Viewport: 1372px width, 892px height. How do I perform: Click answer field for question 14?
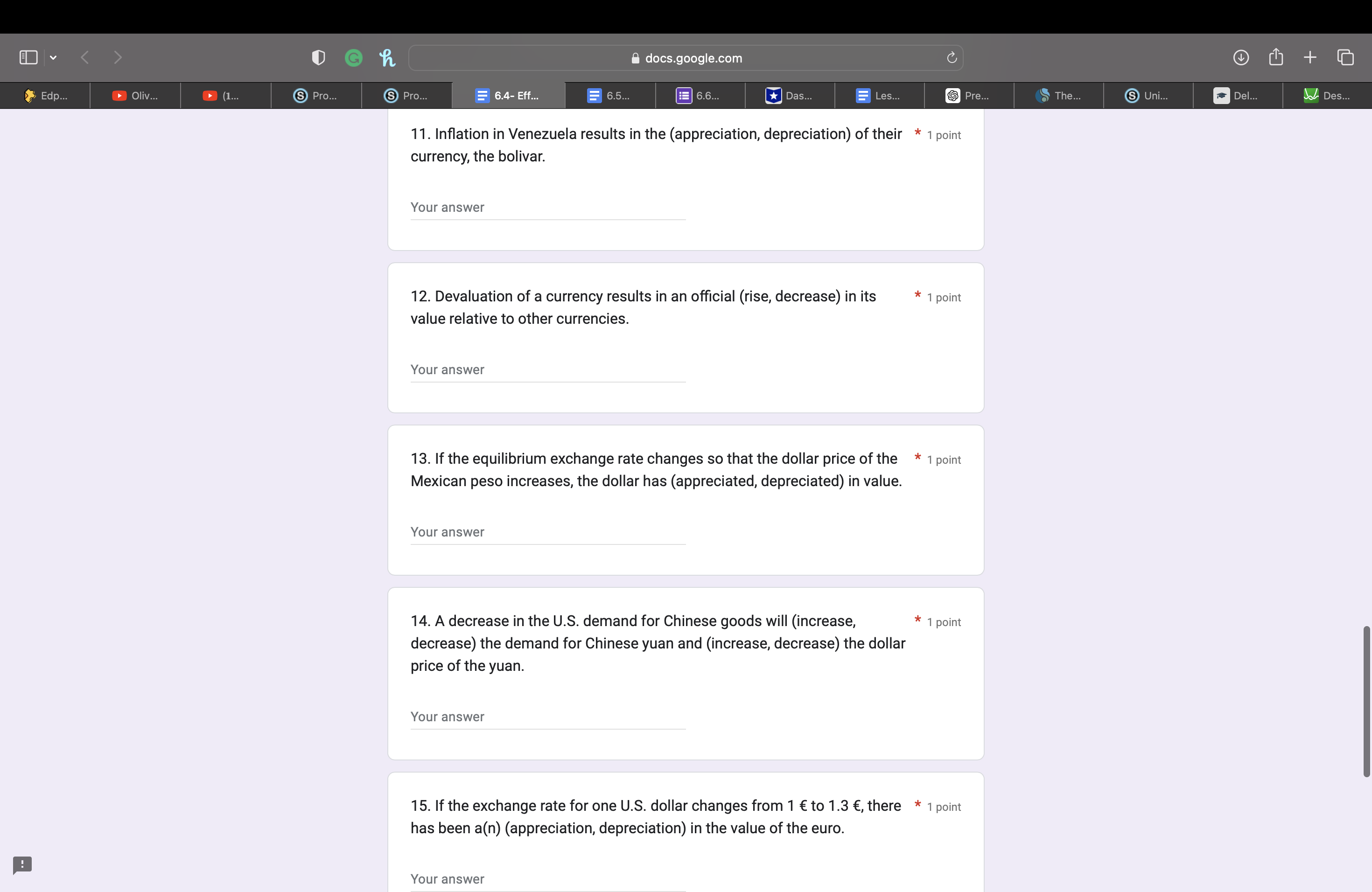pyautogui.click(x=548, y=717)
